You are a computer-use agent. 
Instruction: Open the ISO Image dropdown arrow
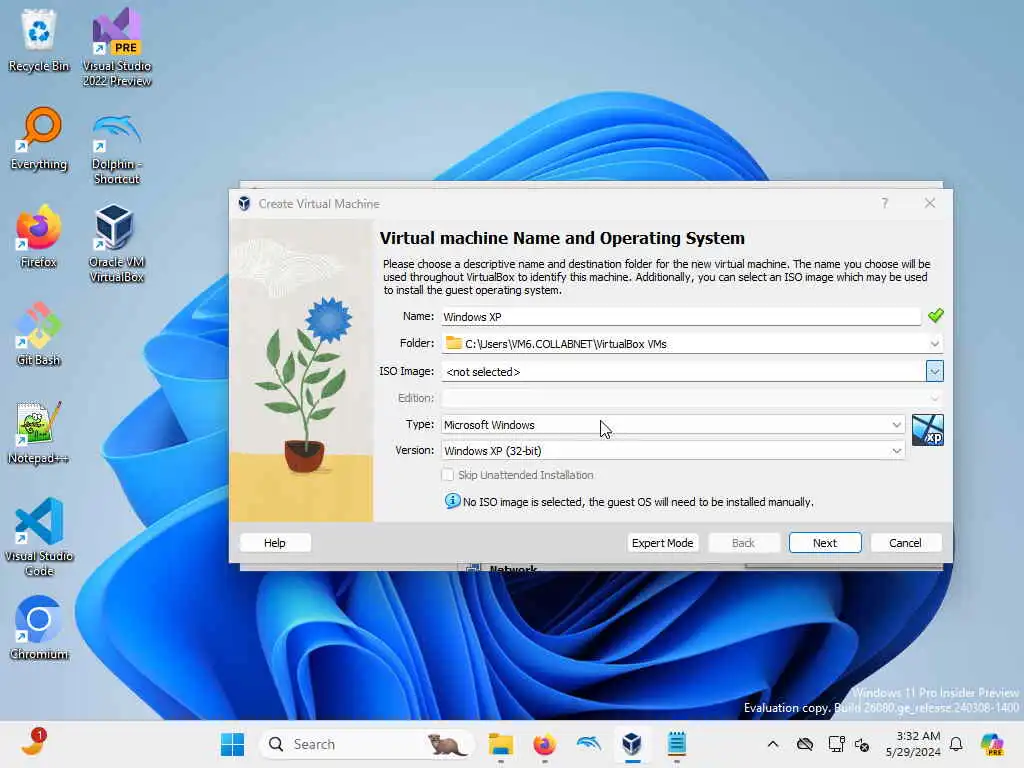point(935,372)
